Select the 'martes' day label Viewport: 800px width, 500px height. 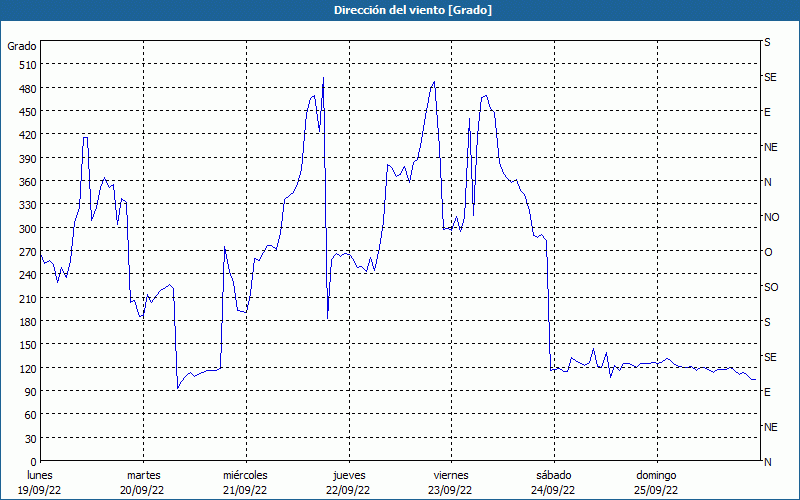tap(143, 475)
